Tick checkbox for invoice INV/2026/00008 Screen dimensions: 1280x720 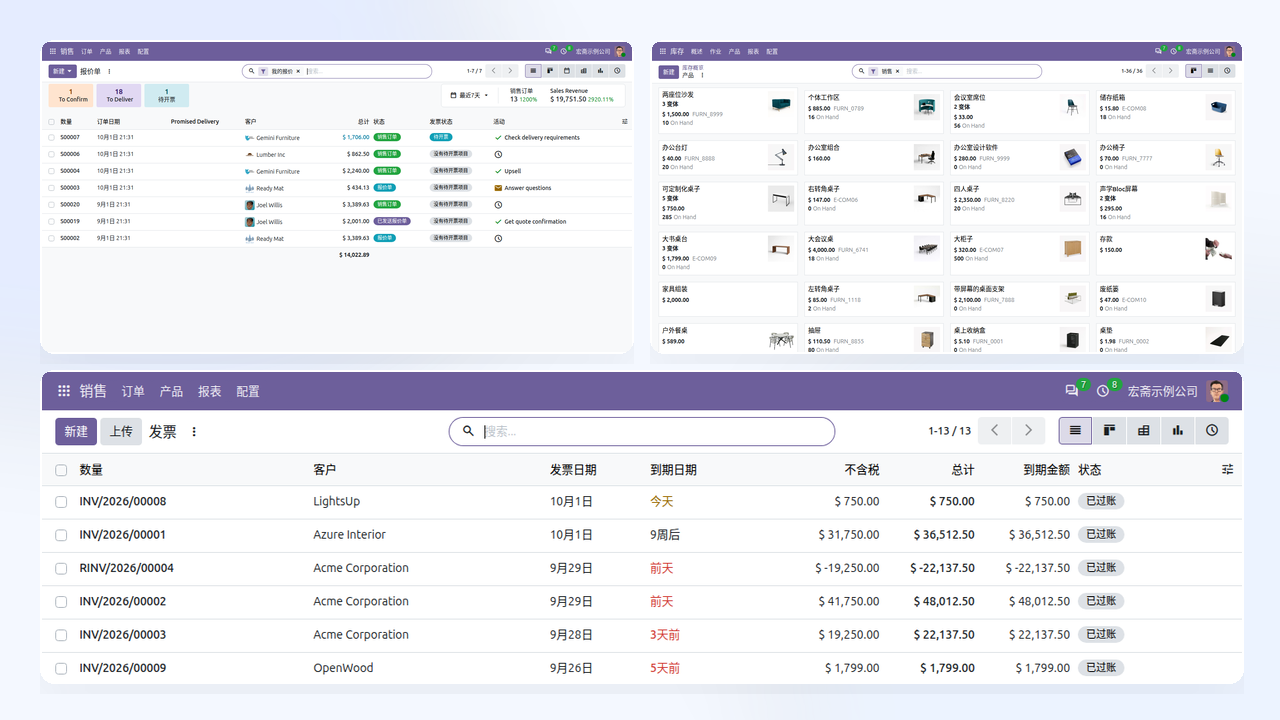tap(61, 501)
